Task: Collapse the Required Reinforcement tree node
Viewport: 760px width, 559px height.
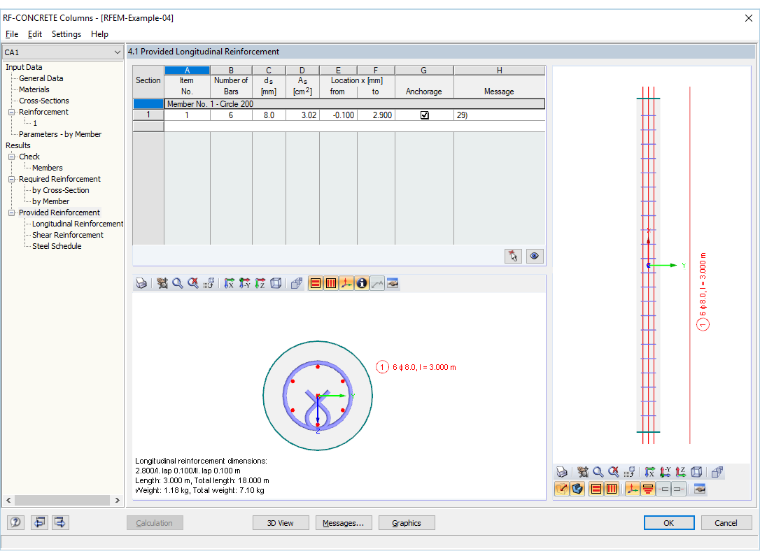Action: (12, 179)
